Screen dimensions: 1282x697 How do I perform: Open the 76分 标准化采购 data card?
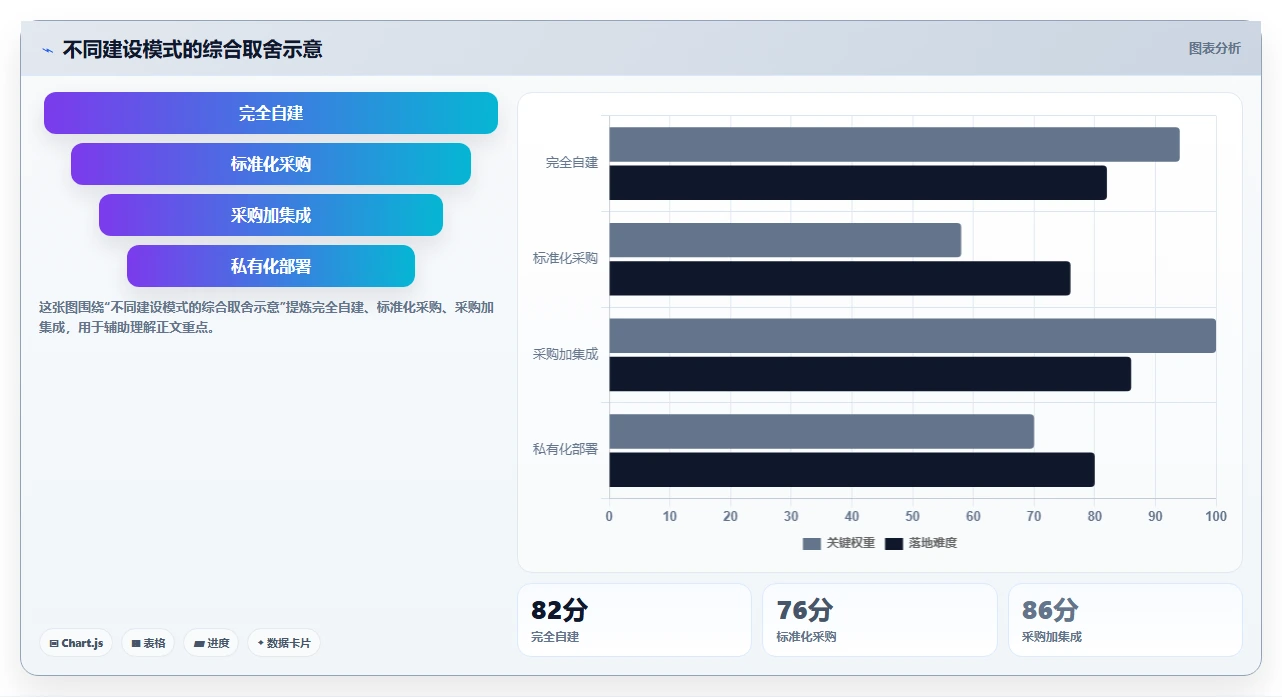880,620
